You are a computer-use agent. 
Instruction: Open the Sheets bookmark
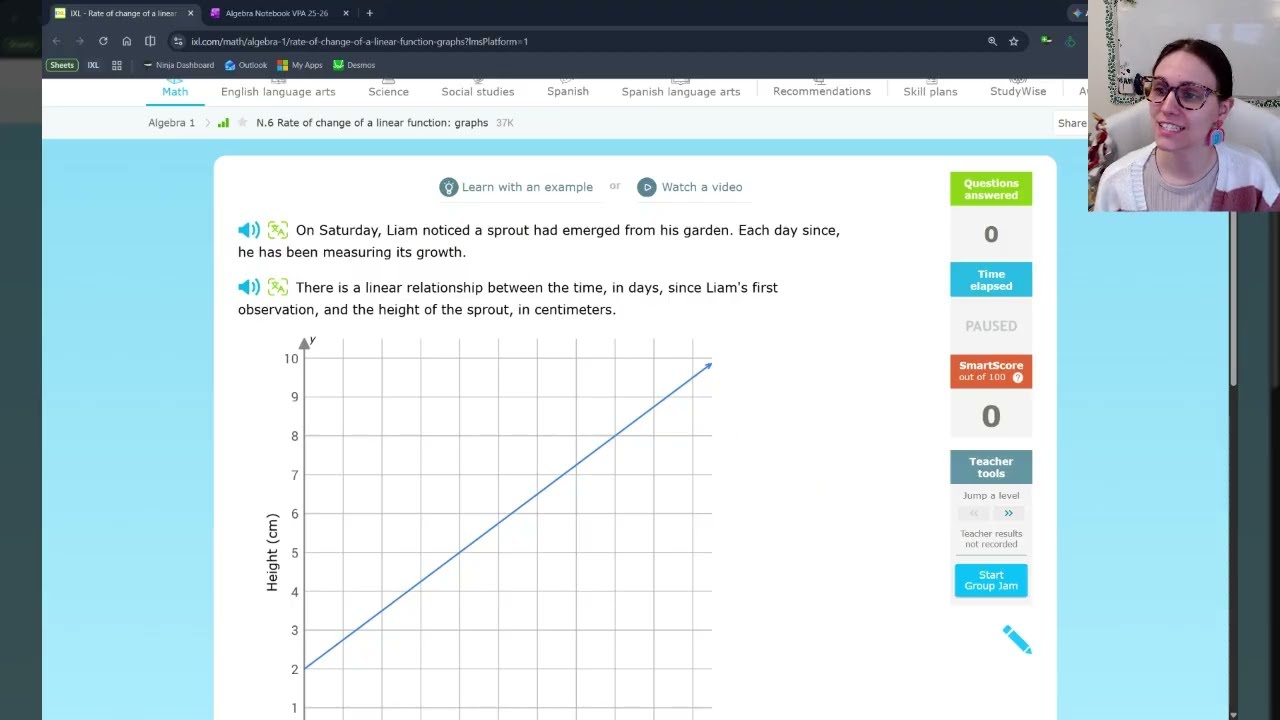[x=62, y=65]
